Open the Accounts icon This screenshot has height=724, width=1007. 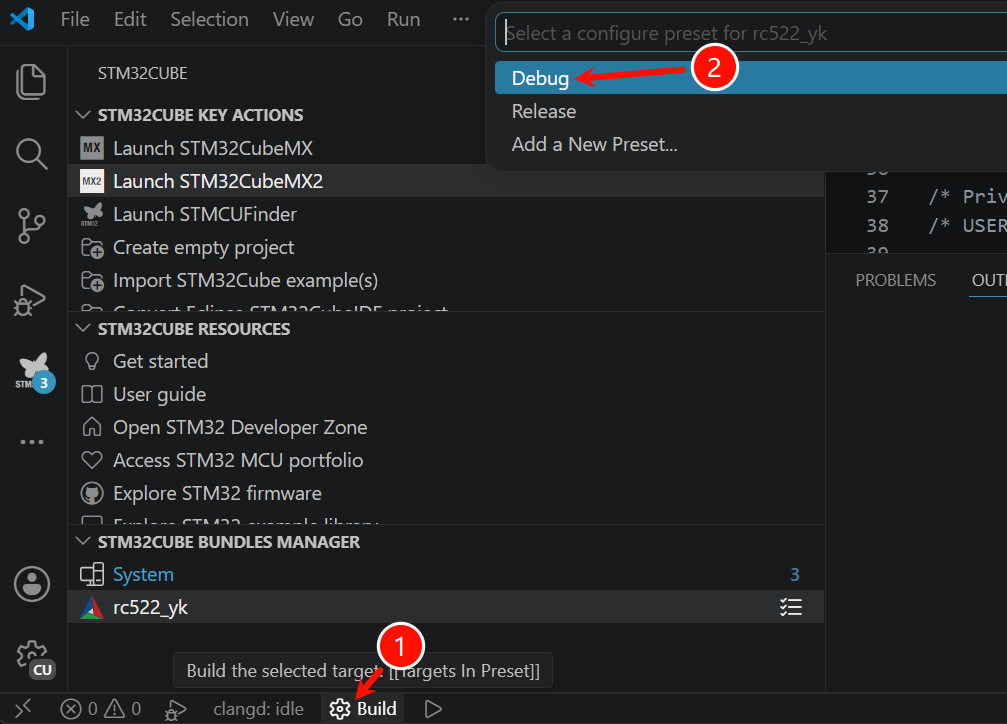pyautogui.click(x=31, y=584)
